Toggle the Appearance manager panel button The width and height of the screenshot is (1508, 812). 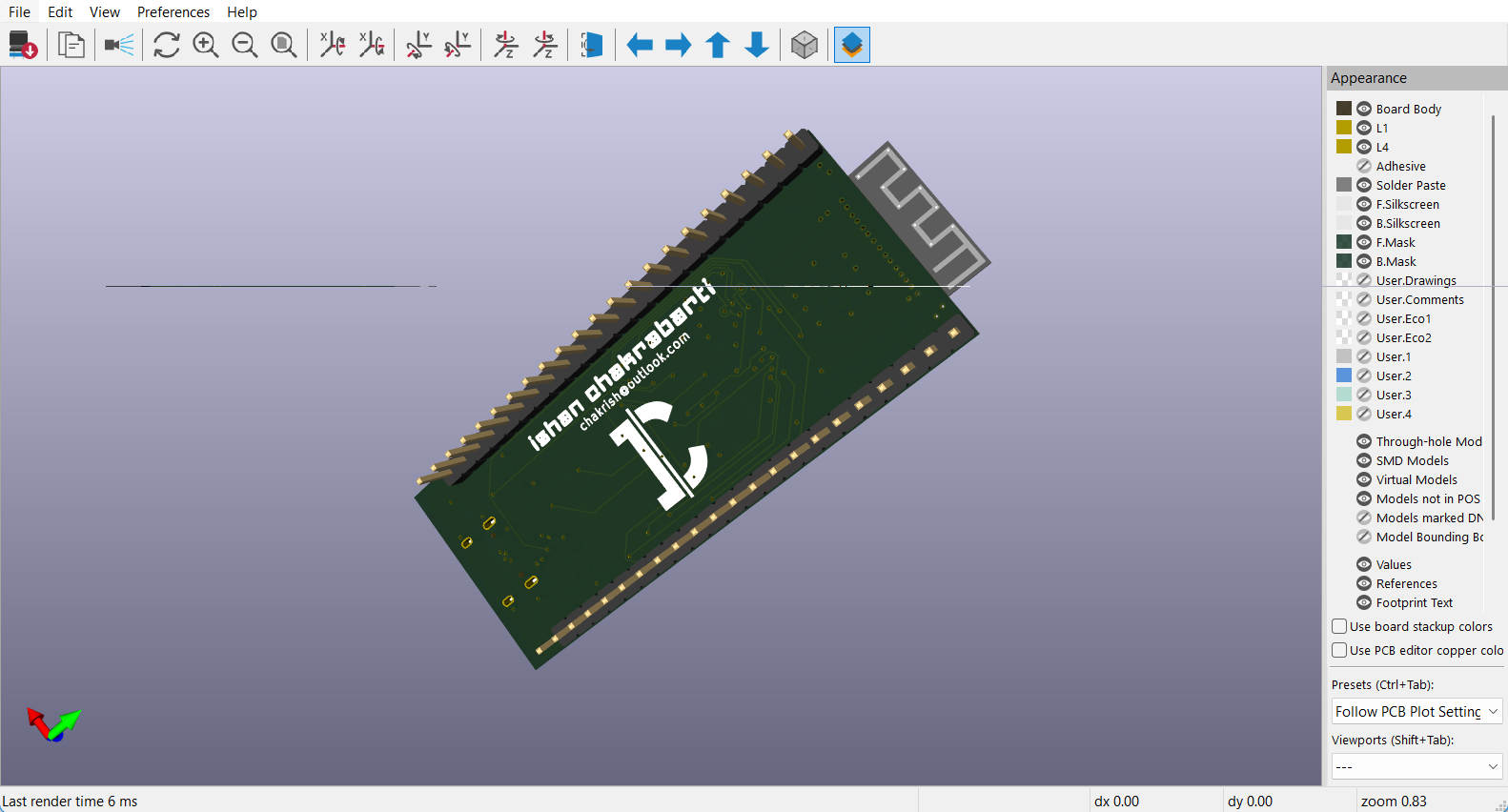852,45
